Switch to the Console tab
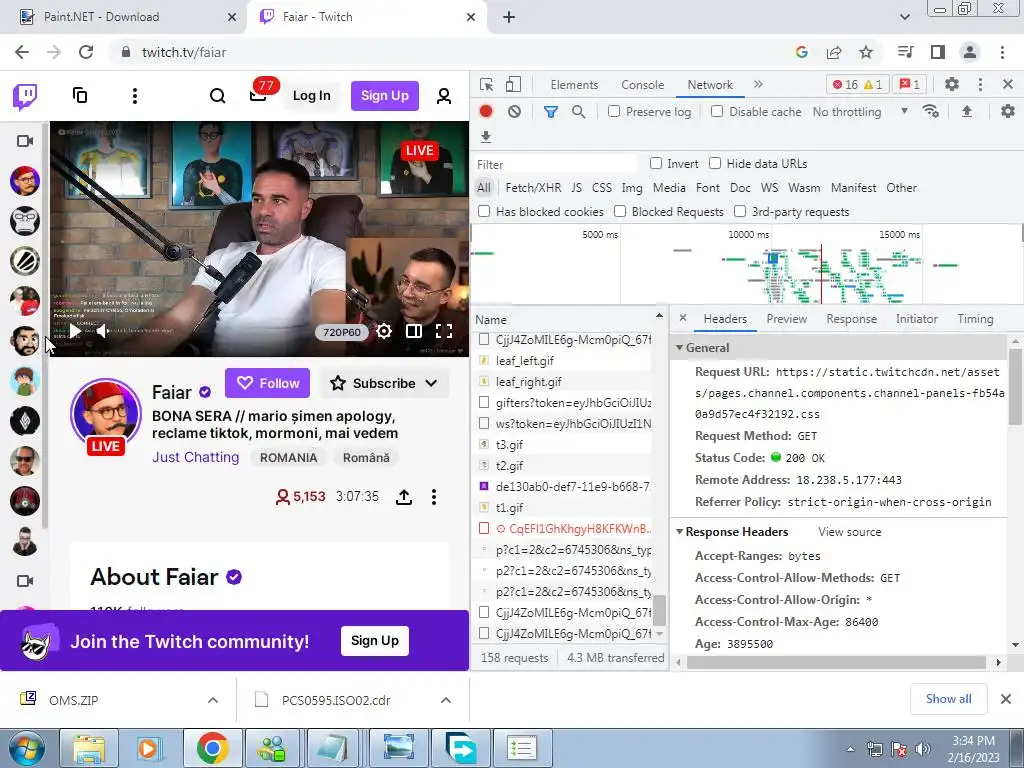 pyautogui.click(x=643, y=85)
